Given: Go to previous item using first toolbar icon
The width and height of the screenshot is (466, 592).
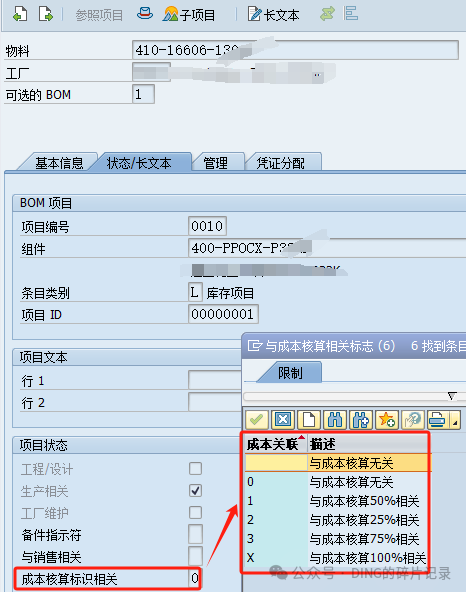Looking at the screenshot, I should click(x=20, y=14).
